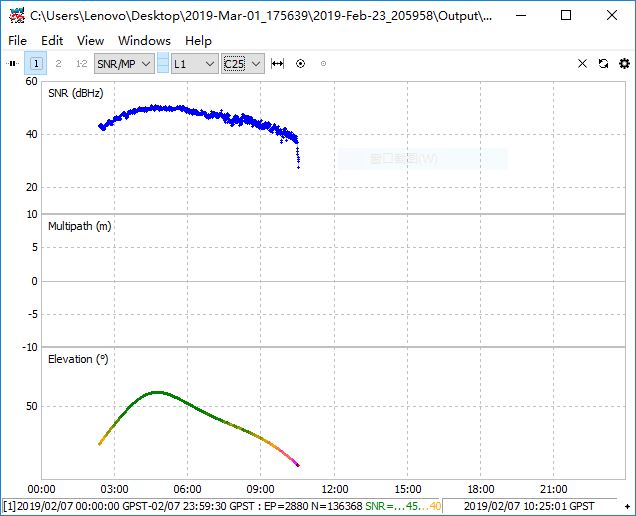This screenshot has height=516, width=636.
Task: Click the large target center-on-position icon
Action: pos(301,64)
